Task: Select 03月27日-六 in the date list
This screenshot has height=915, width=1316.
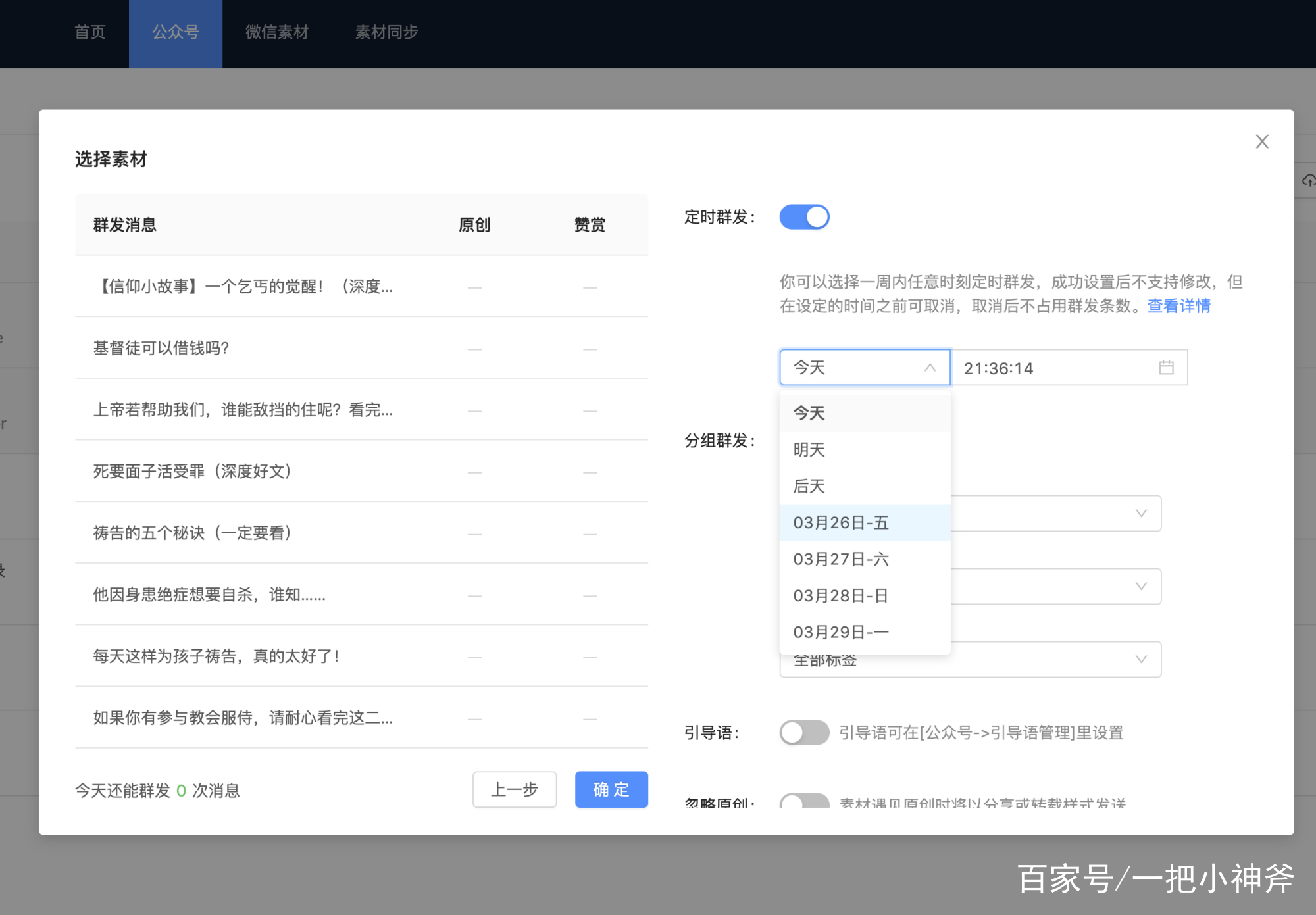Action: tap(842, 558)
